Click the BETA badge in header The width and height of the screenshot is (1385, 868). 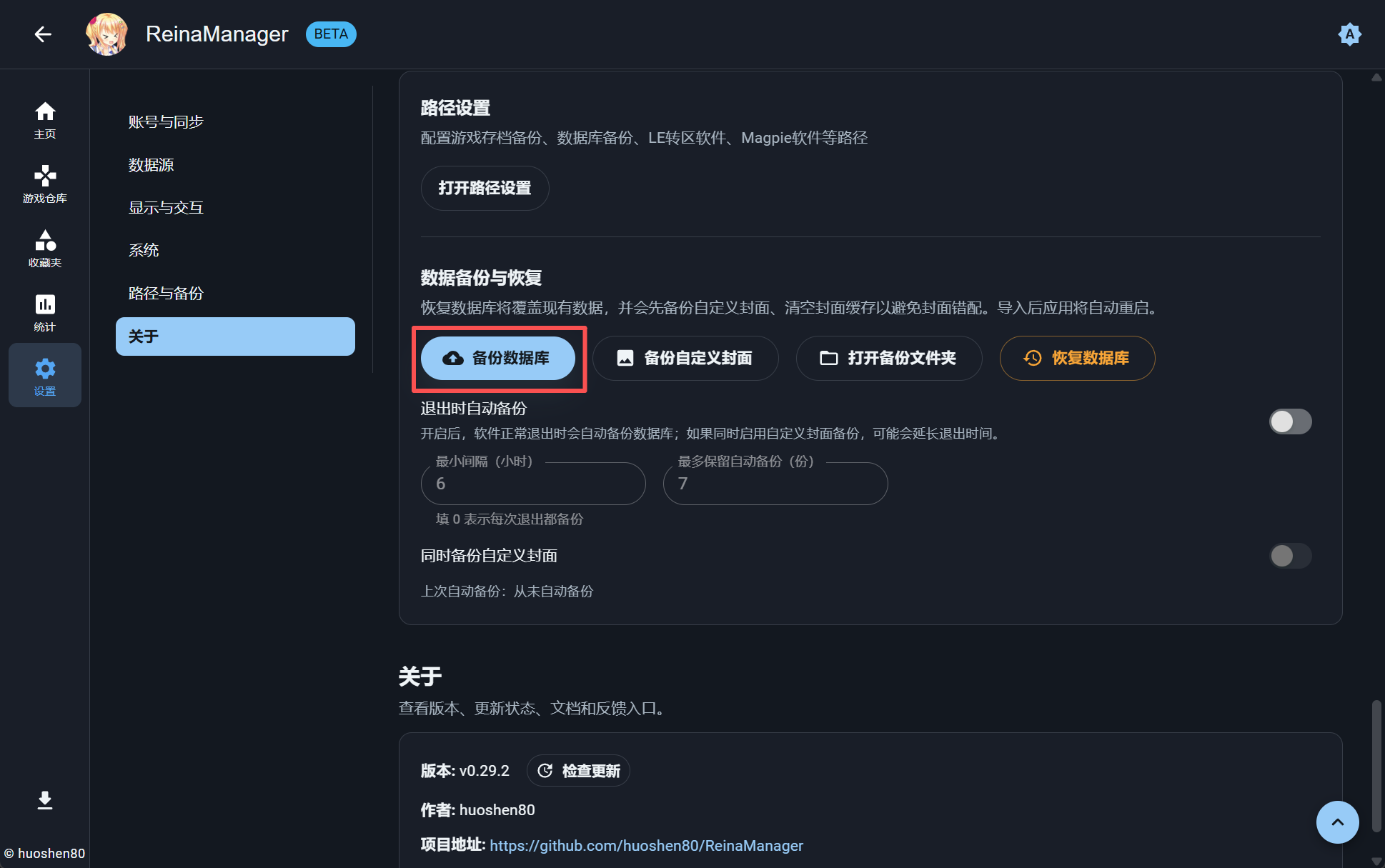tap(331, 34)
